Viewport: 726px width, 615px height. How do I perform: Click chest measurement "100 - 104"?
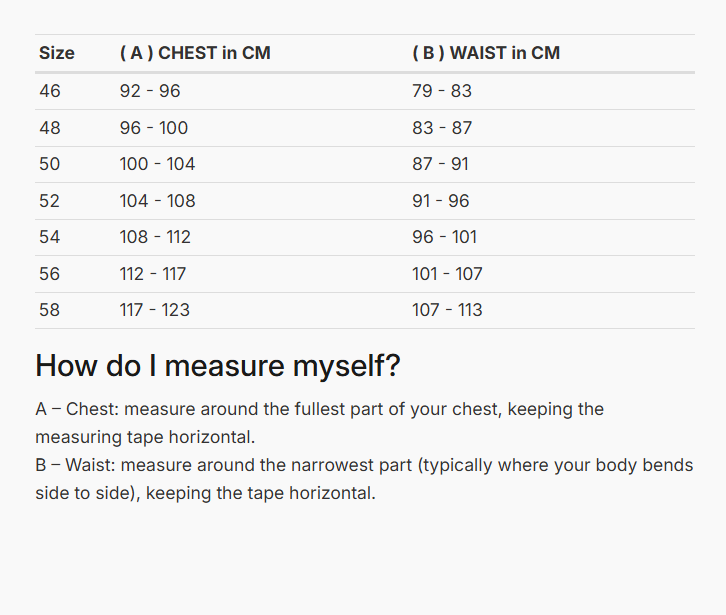click(157, 164)
